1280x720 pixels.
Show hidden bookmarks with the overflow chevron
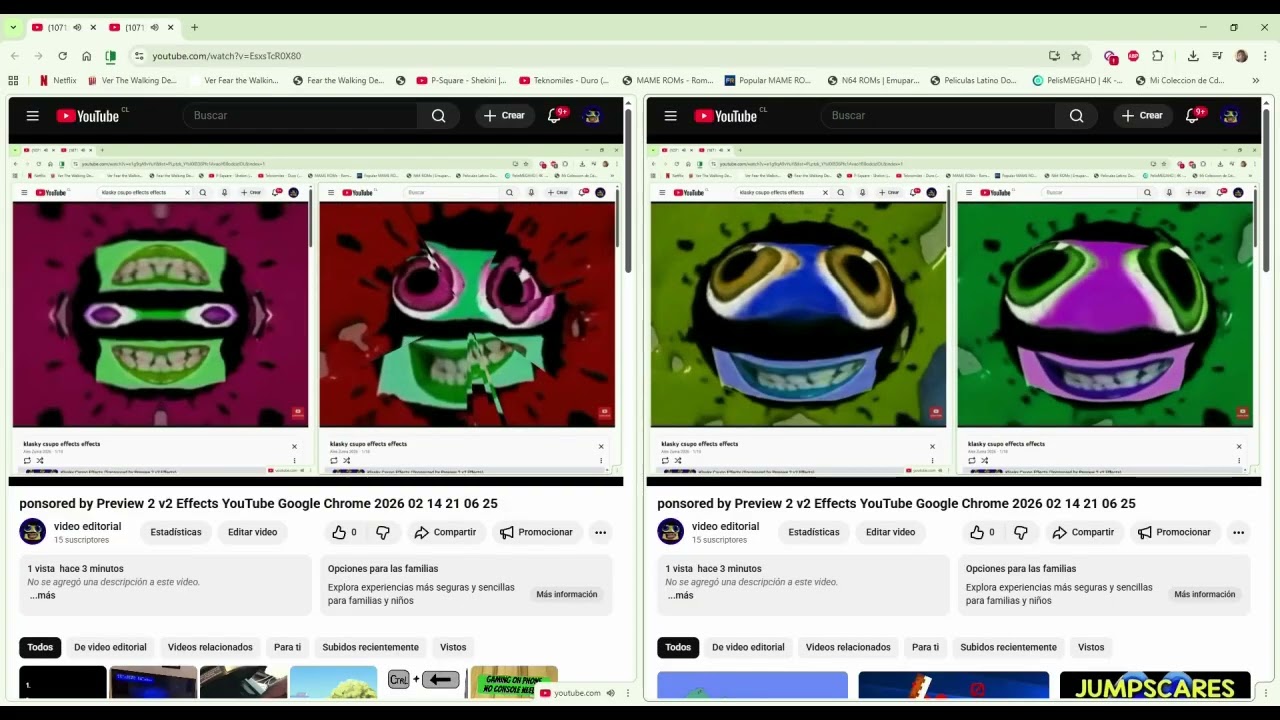tap(1256, 81)
